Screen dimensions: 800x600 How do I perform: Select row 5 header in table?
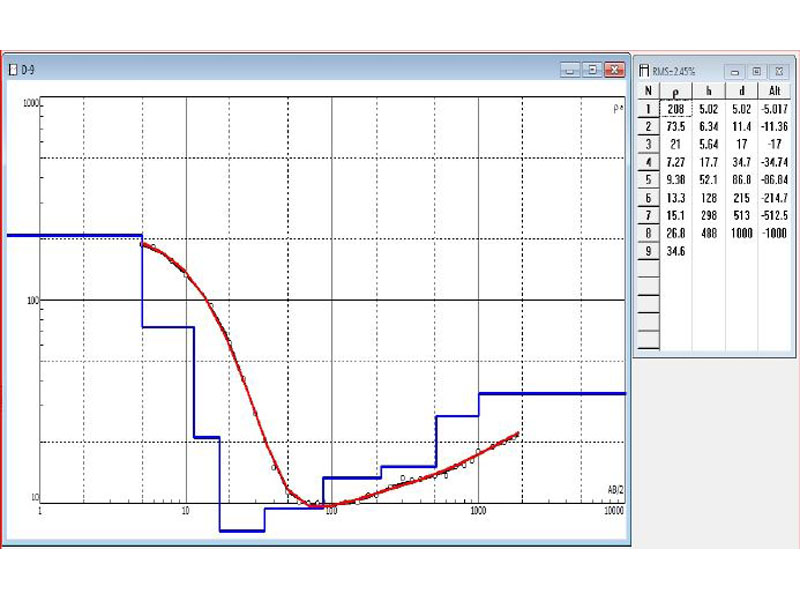click(x=647, y=181)
